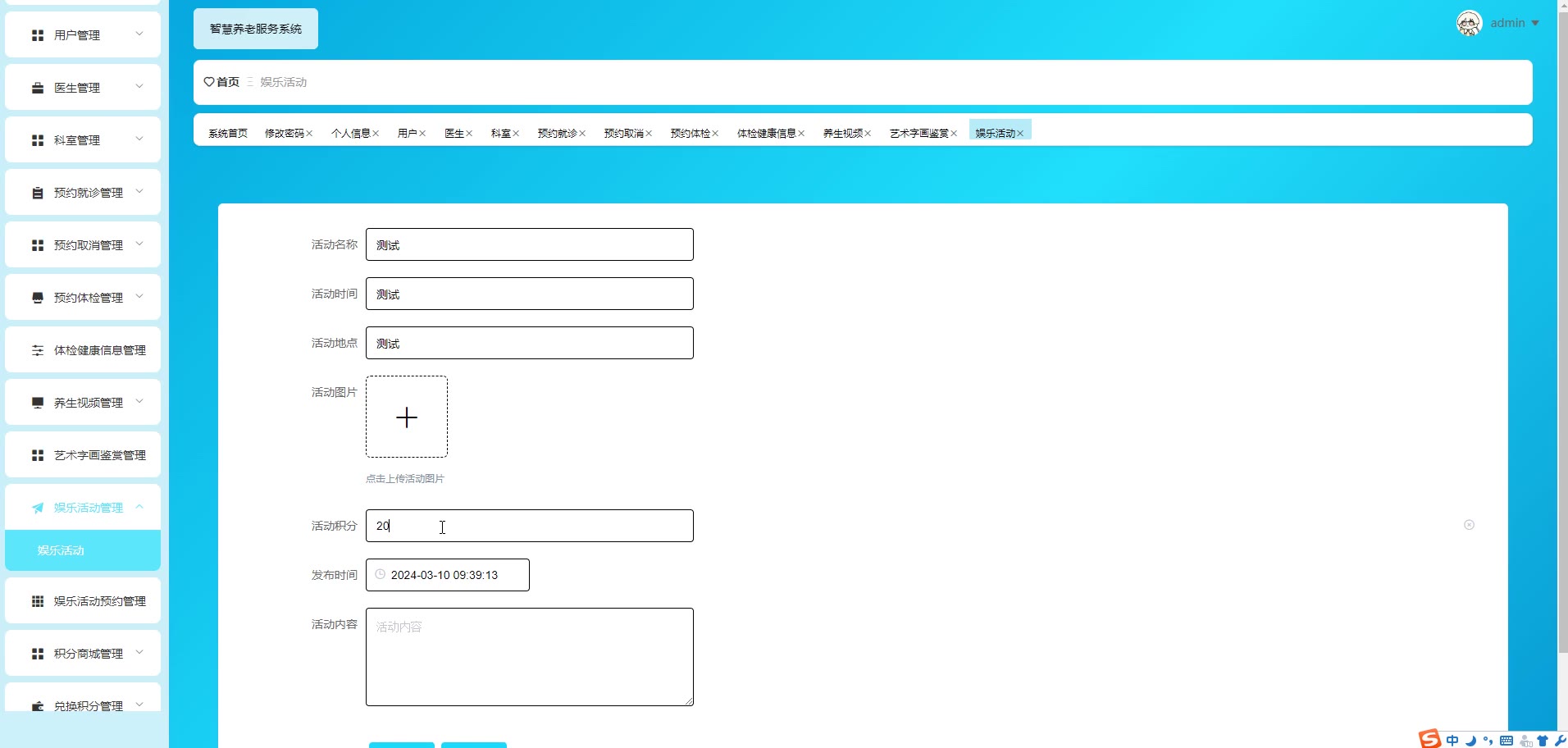Click the circled X clear icon at right
This screenshot has height=748, width=1568.
click(1469, 525)
